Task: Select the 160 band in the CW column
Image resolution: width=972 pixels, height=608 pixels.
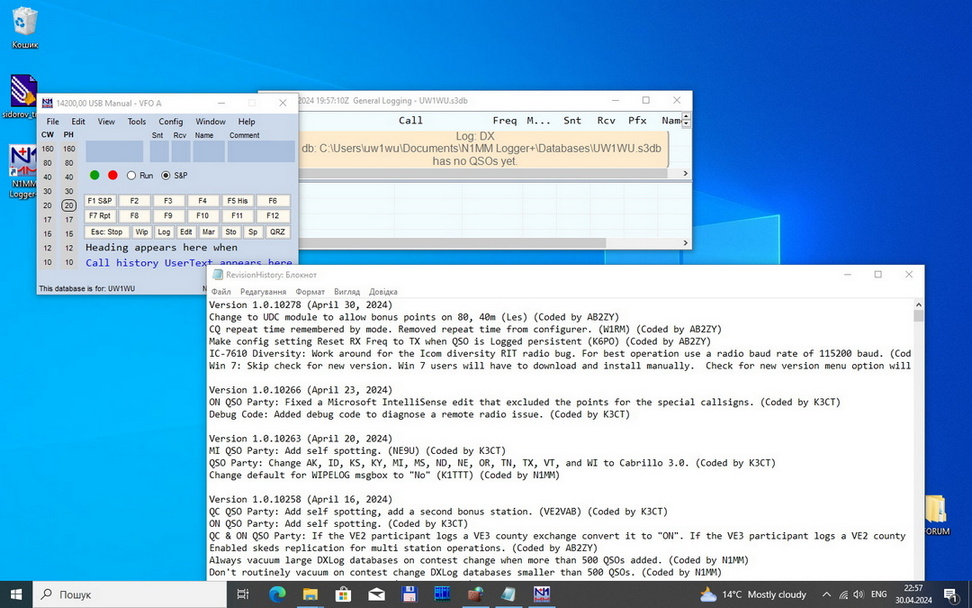Action: click(x=48, y=149)
